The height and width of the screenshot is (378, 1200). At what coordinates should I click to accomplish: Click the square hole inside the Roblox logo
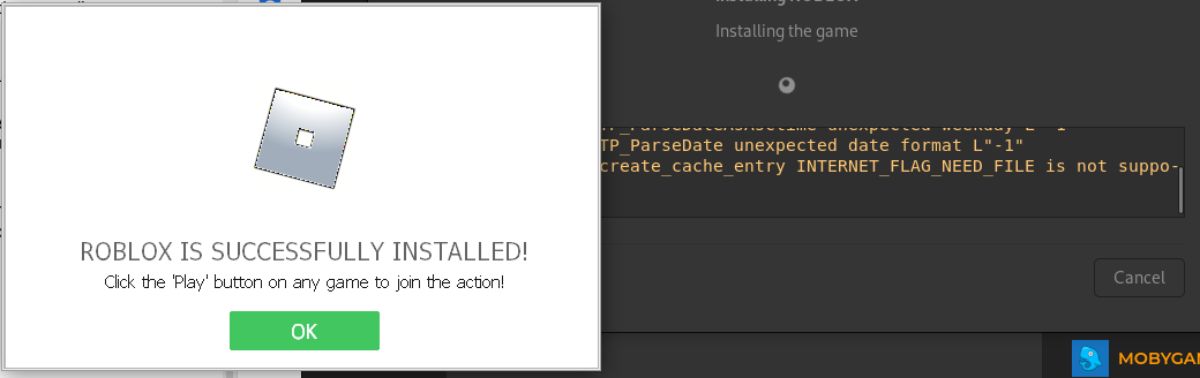click(x=305, y=138)
